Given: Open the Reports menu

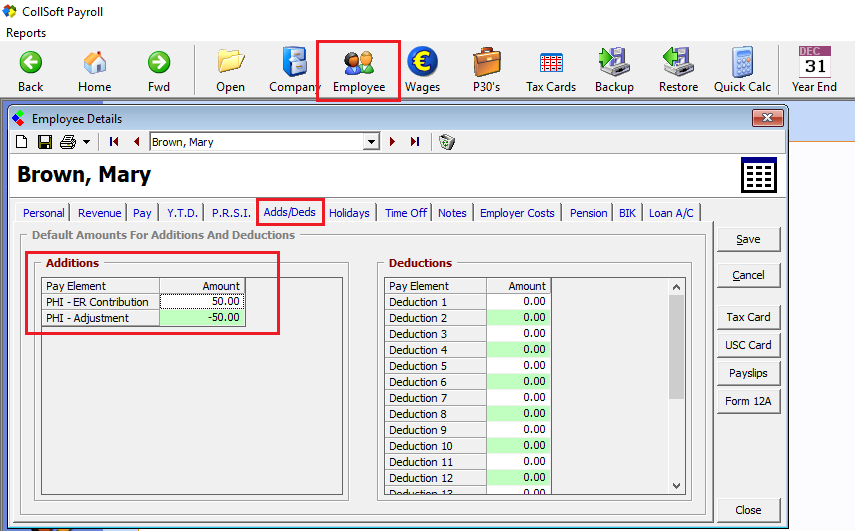Looking at the screenshot, I should click(x=27, y=33).
